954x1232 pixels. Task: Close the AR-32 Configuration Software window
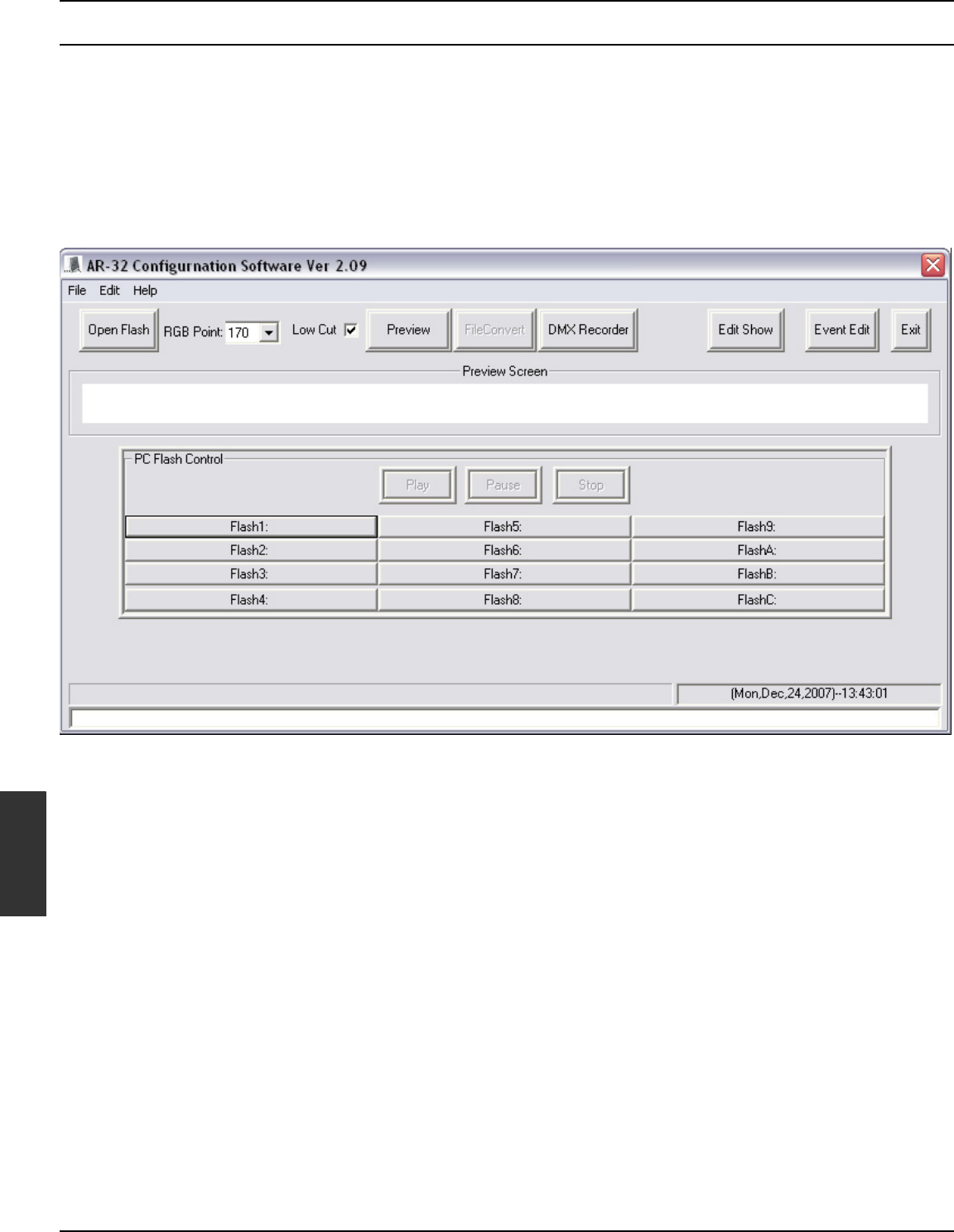click(933, 265)
